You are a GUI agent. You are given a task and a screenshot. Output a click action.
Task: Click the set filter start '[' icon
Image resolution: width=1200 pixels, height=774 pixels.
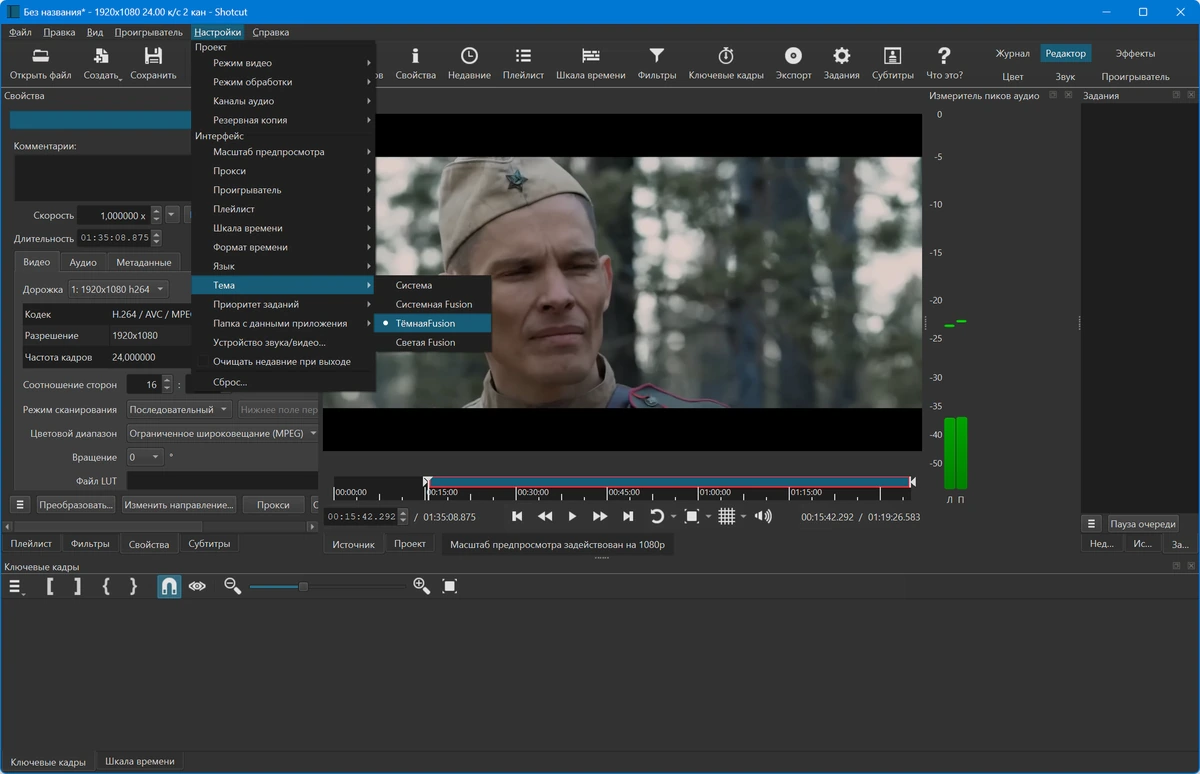(50, 587)
